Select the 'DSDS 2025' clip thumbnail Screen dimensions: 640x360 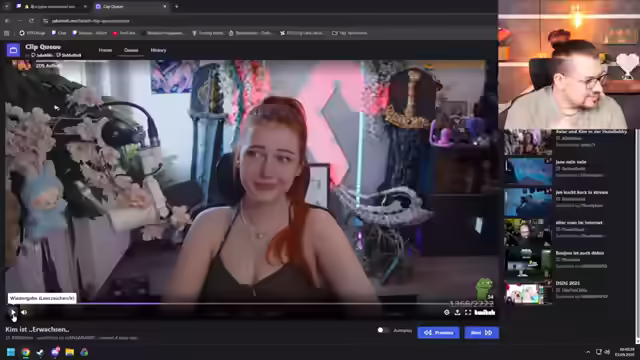[x=528, y=292]
